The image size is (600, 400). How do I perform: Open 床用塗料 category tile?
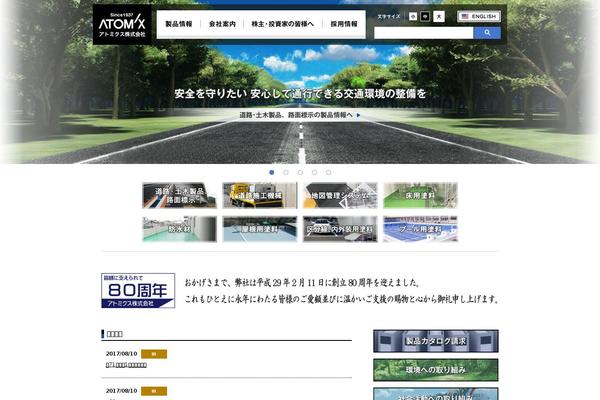click(x=420, y=195)
